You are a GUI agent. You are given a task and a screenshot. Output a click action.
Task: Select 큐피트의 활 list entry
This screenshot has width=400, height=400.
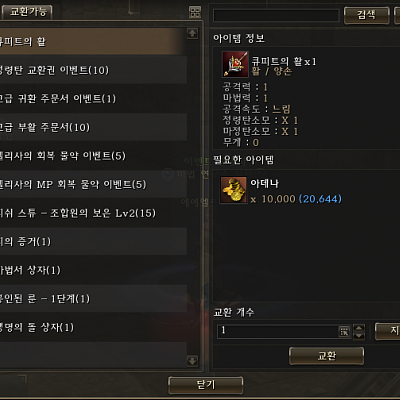93,41
